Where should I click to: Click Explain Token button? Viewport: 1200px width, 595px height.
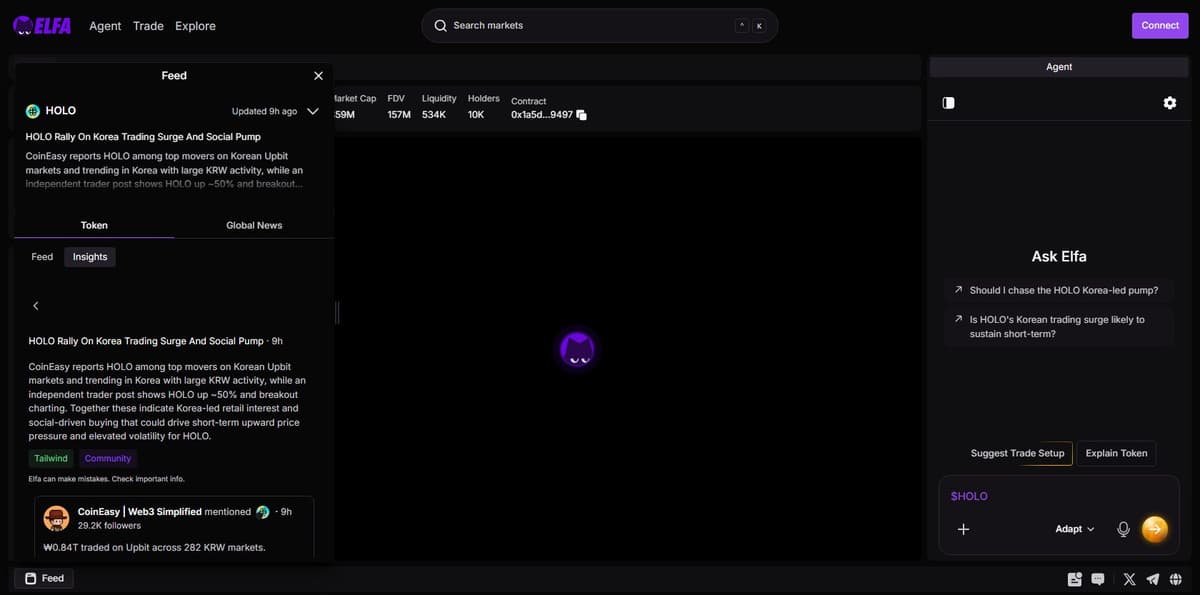click(1116, 454)
